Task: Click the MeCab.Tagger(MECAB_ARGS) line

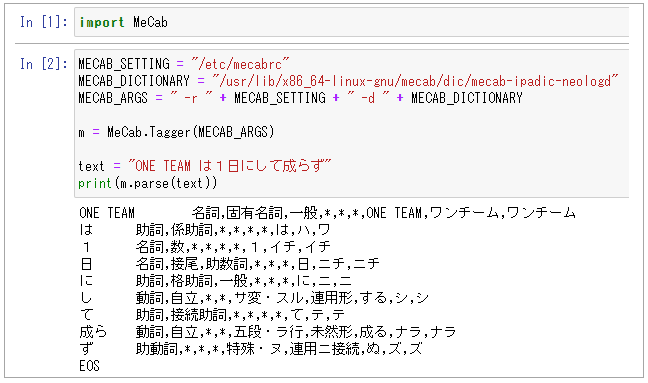Action: click(176, 132)
